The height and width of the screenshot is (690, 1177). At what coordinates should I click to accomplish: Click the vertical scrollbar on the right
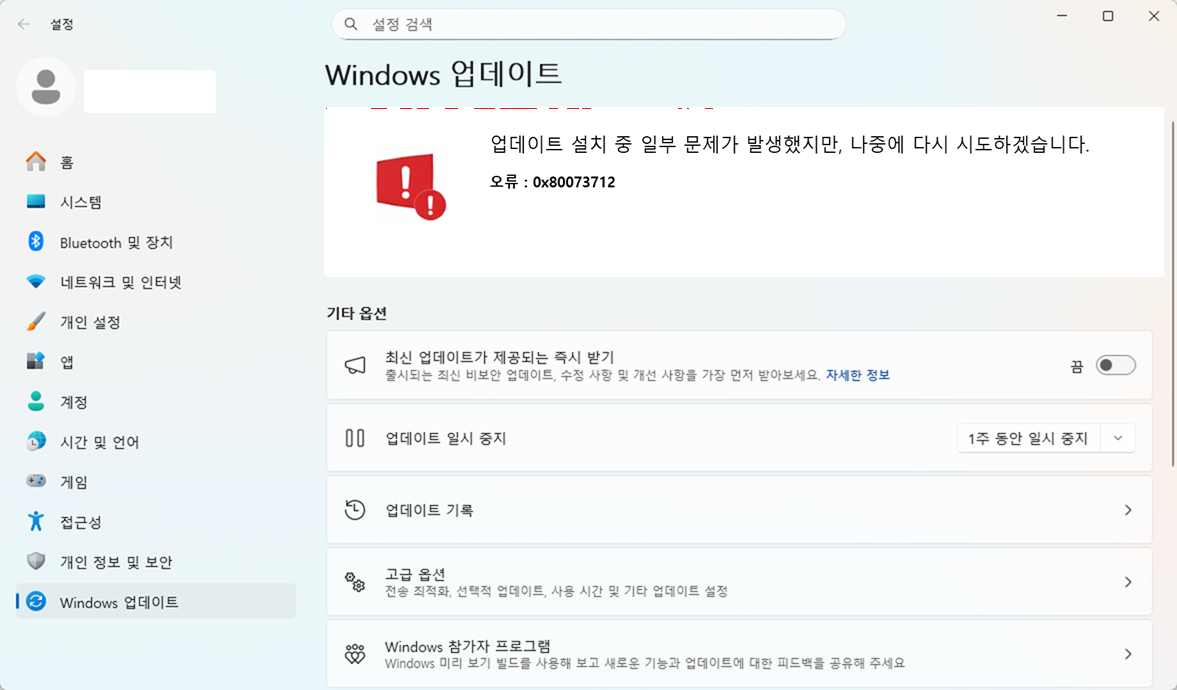click(1172, 293)
